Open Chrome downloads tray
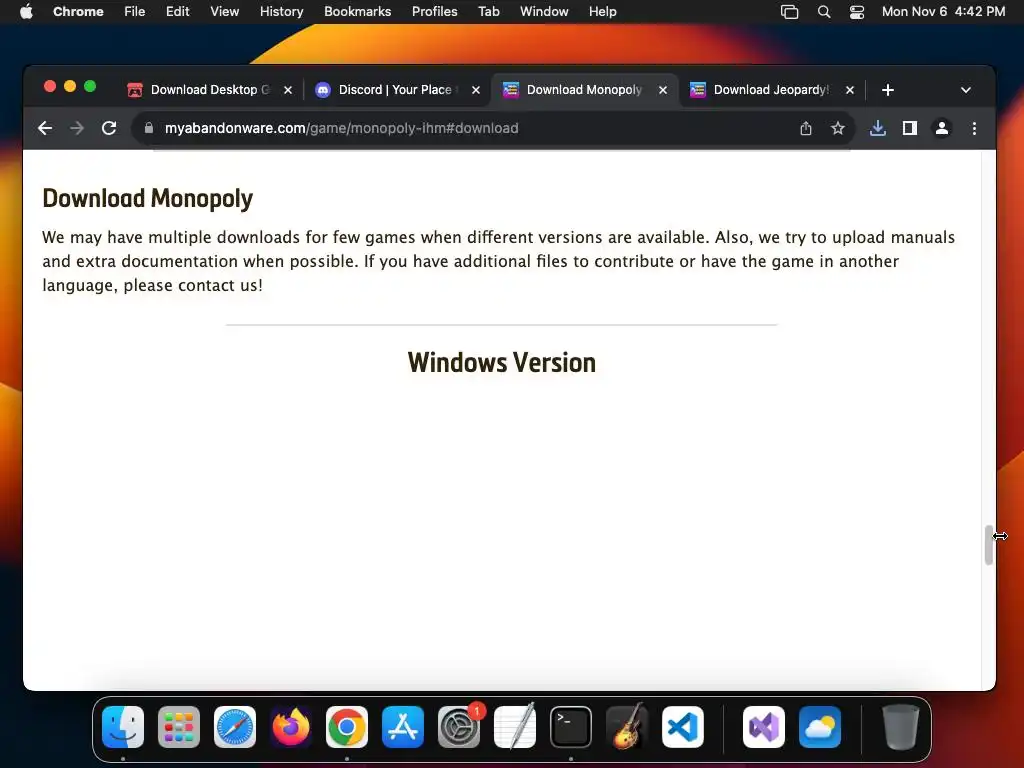 click(x=878, y=128)
